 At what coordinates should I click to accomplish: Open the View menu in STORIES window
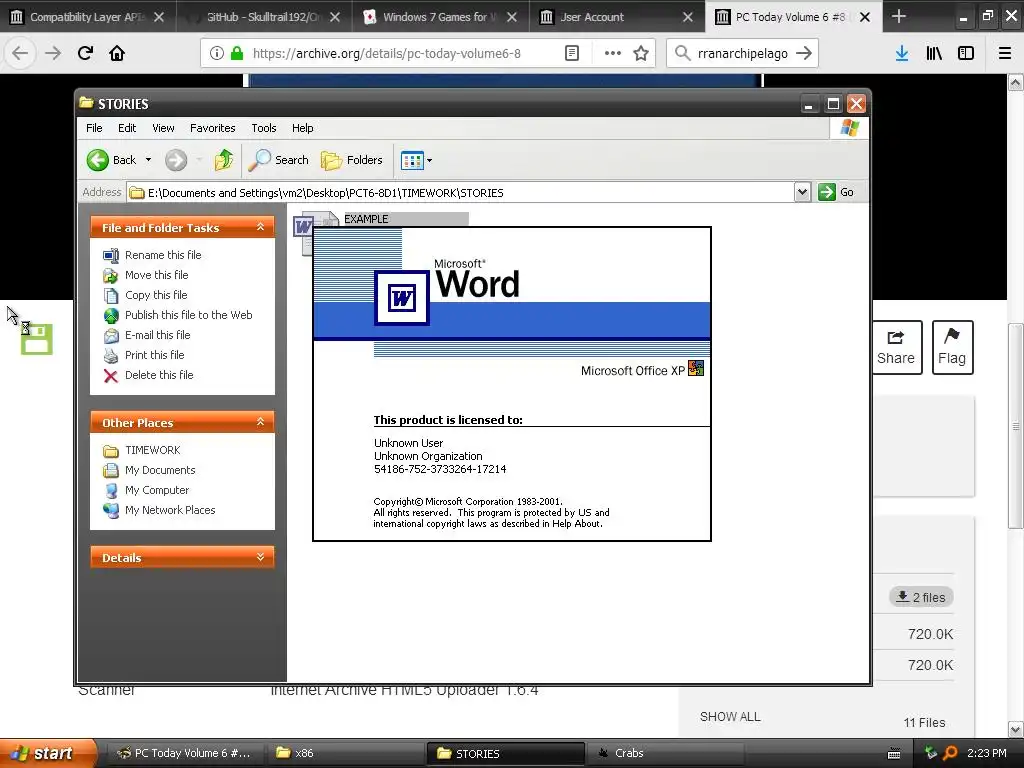tap(163, 128)
